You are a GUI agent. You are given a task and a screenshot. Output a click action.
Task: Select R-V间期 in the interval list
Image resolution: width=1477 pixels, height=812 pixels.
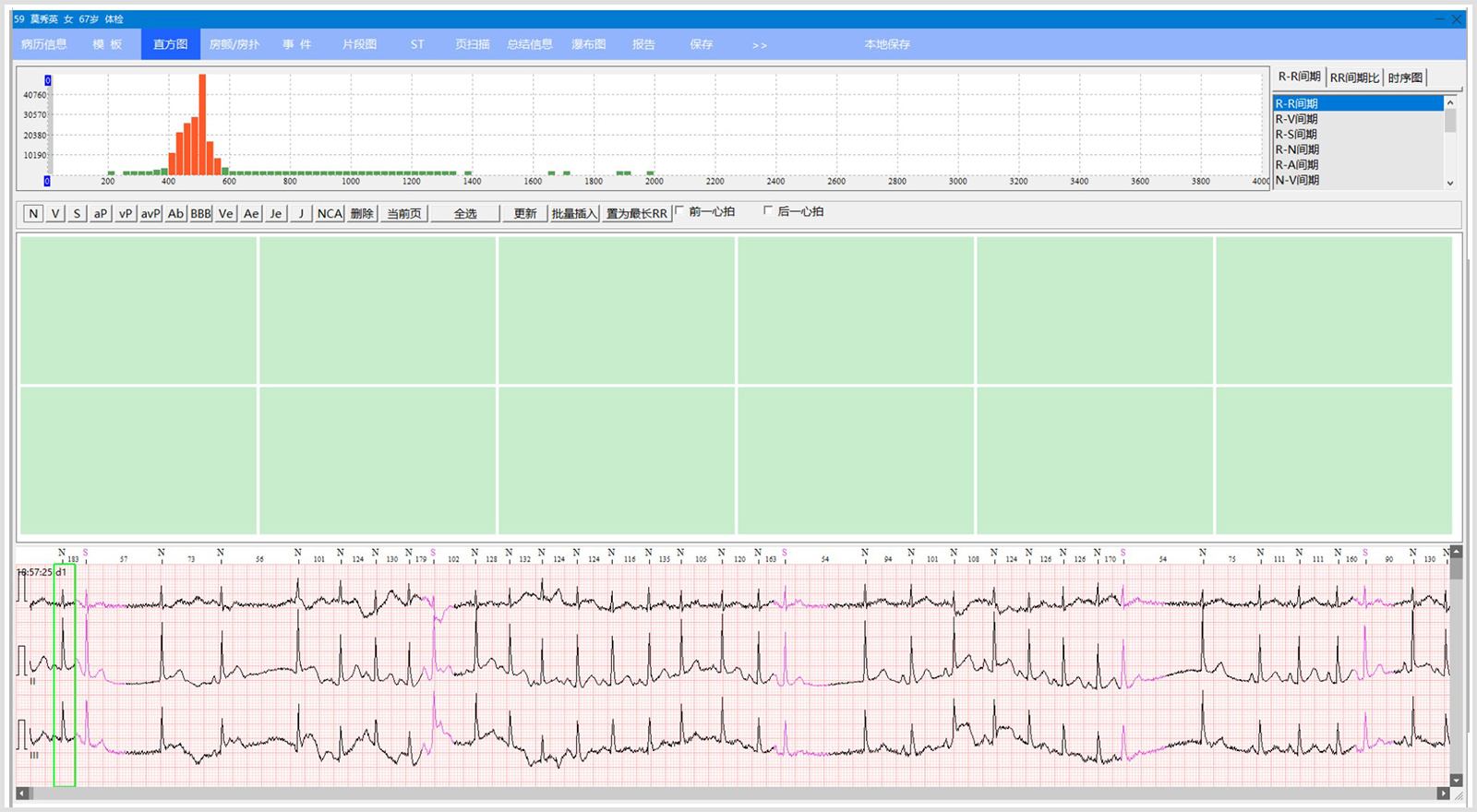[x=1297, y=119]
